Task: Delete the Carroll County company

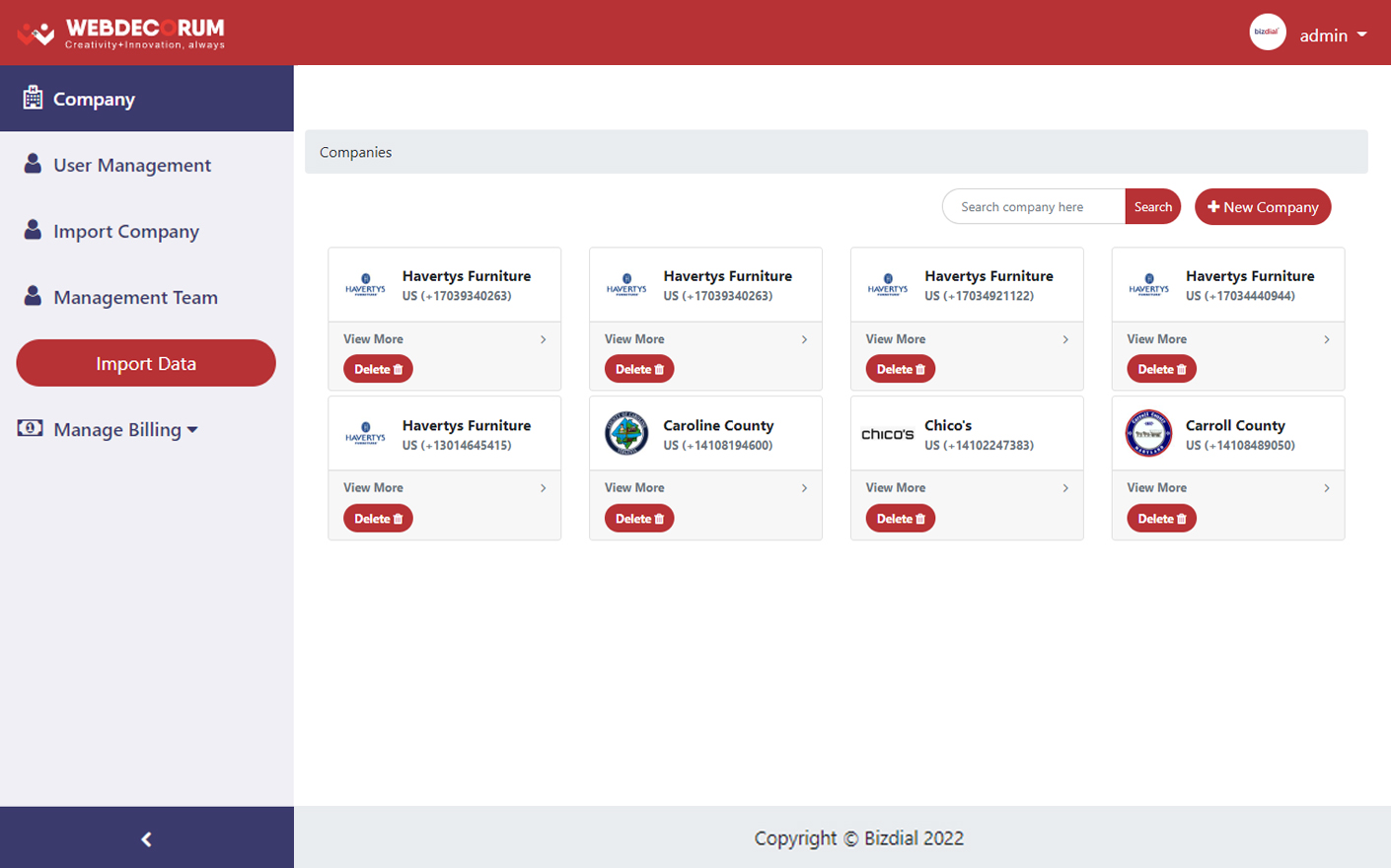Action: [x=1162, y=518]
